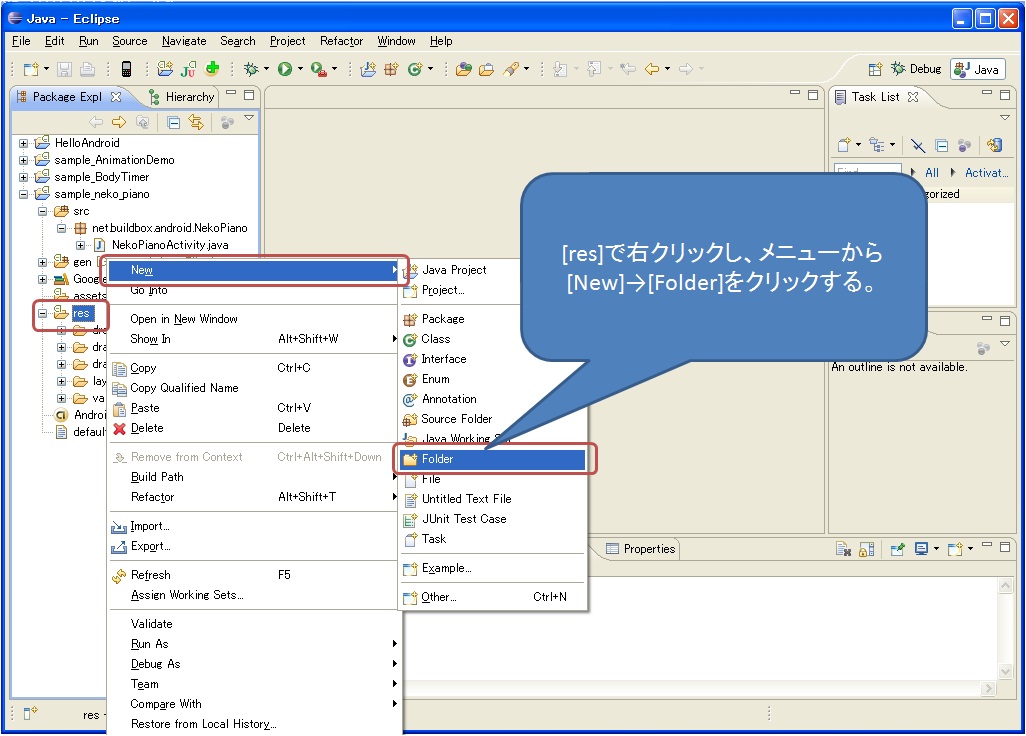Click the Print icon in the toolbar
This screenshot has height=736, width=1026.
(x=87, y=69)
